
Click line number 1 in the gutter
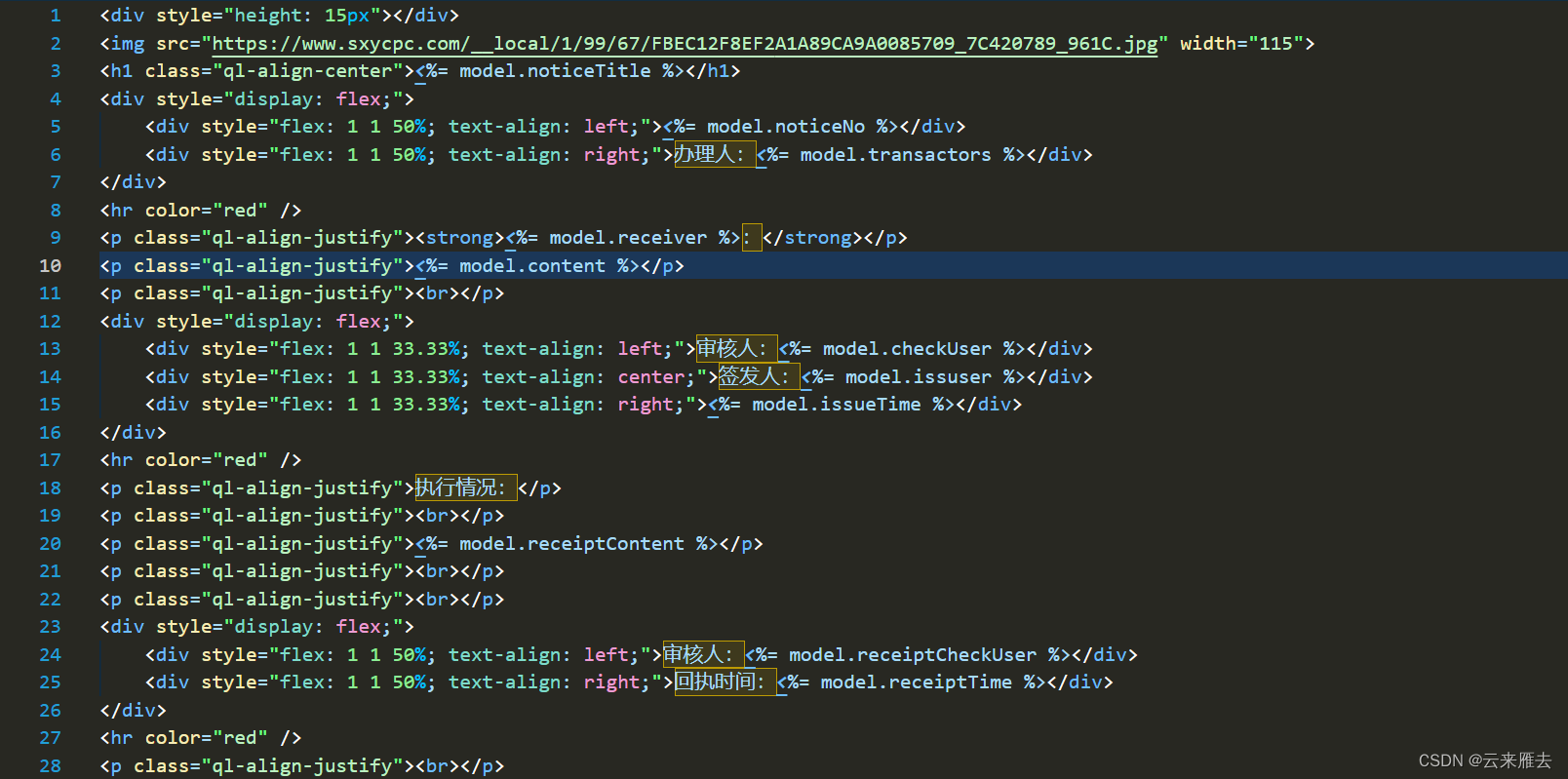56,16
